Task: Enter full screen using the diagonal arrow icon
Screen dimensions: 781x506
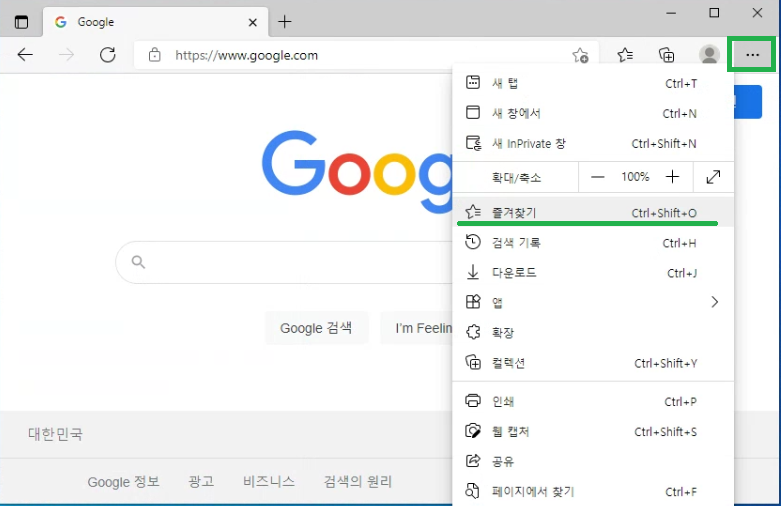Action: (713, 177)
